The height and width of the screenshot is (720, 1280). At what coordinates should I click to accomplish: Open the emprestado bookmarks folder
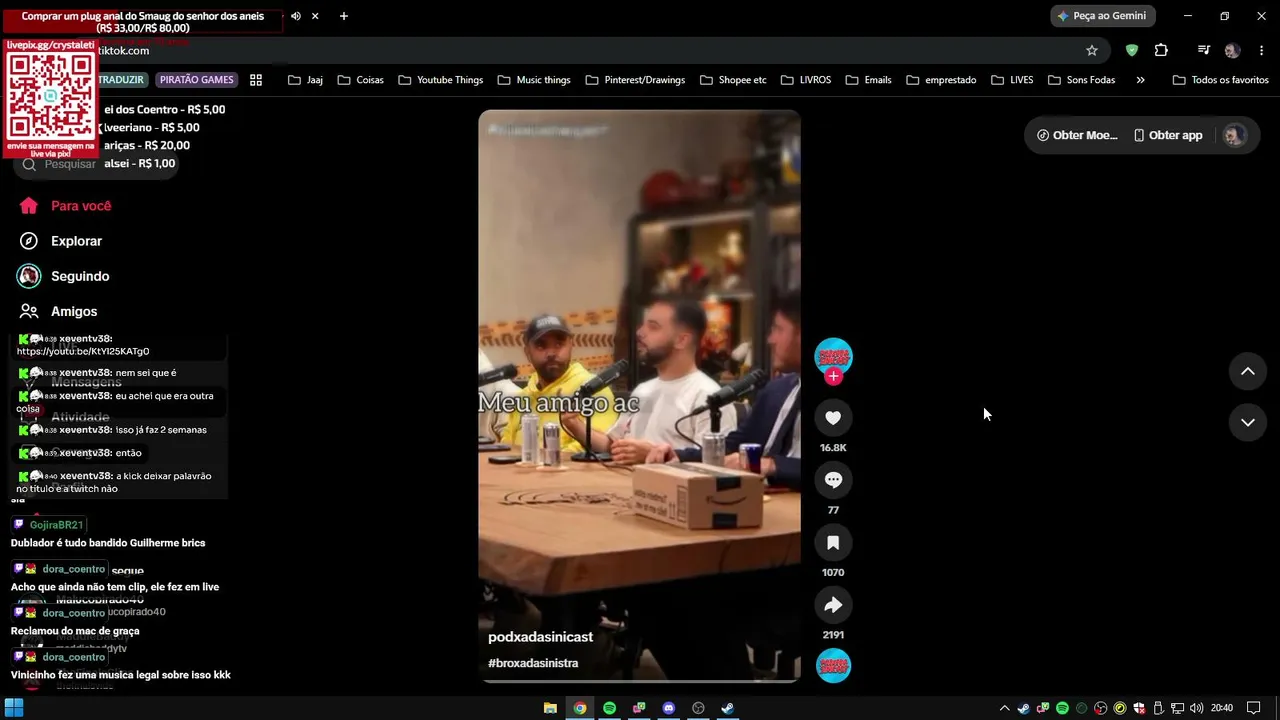[941, 80]
